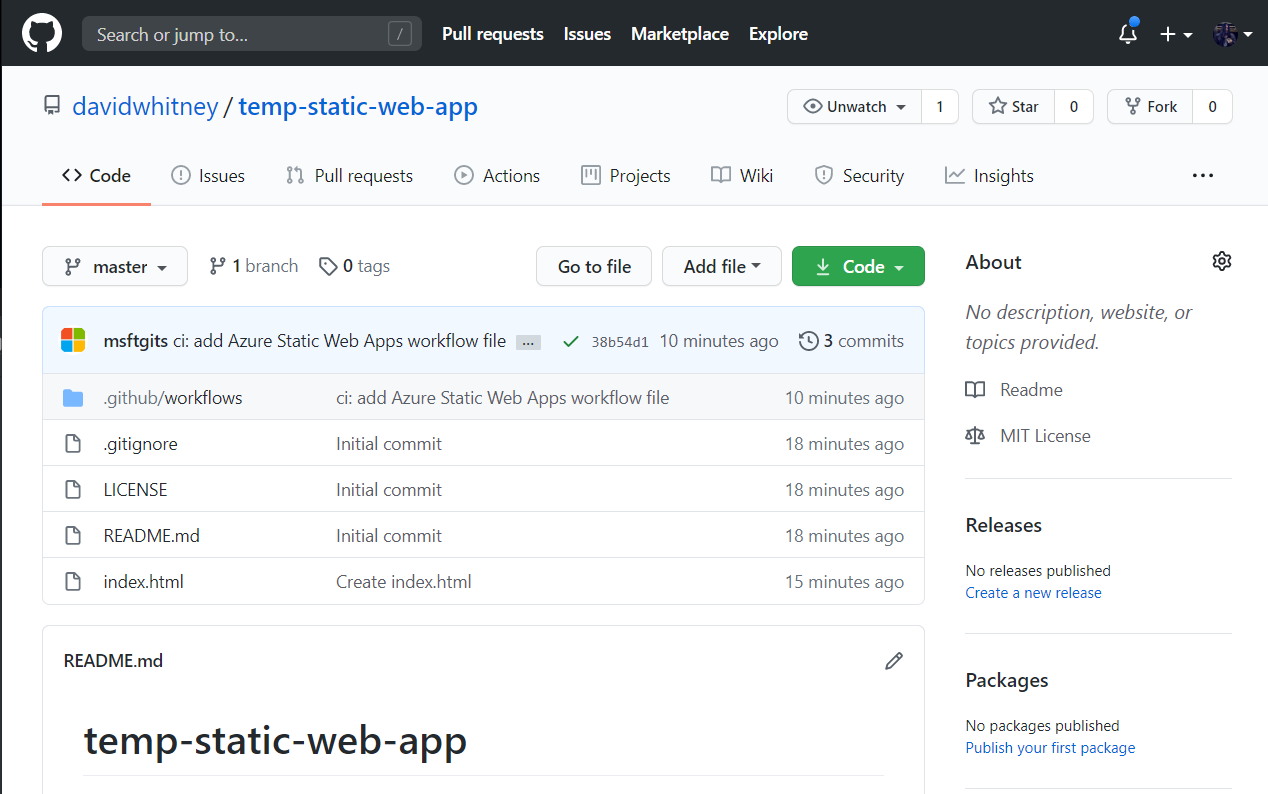Open the user avatar menu
Image resolution: width=1268 pixels, height=794 pixels.
(1233, 34)
